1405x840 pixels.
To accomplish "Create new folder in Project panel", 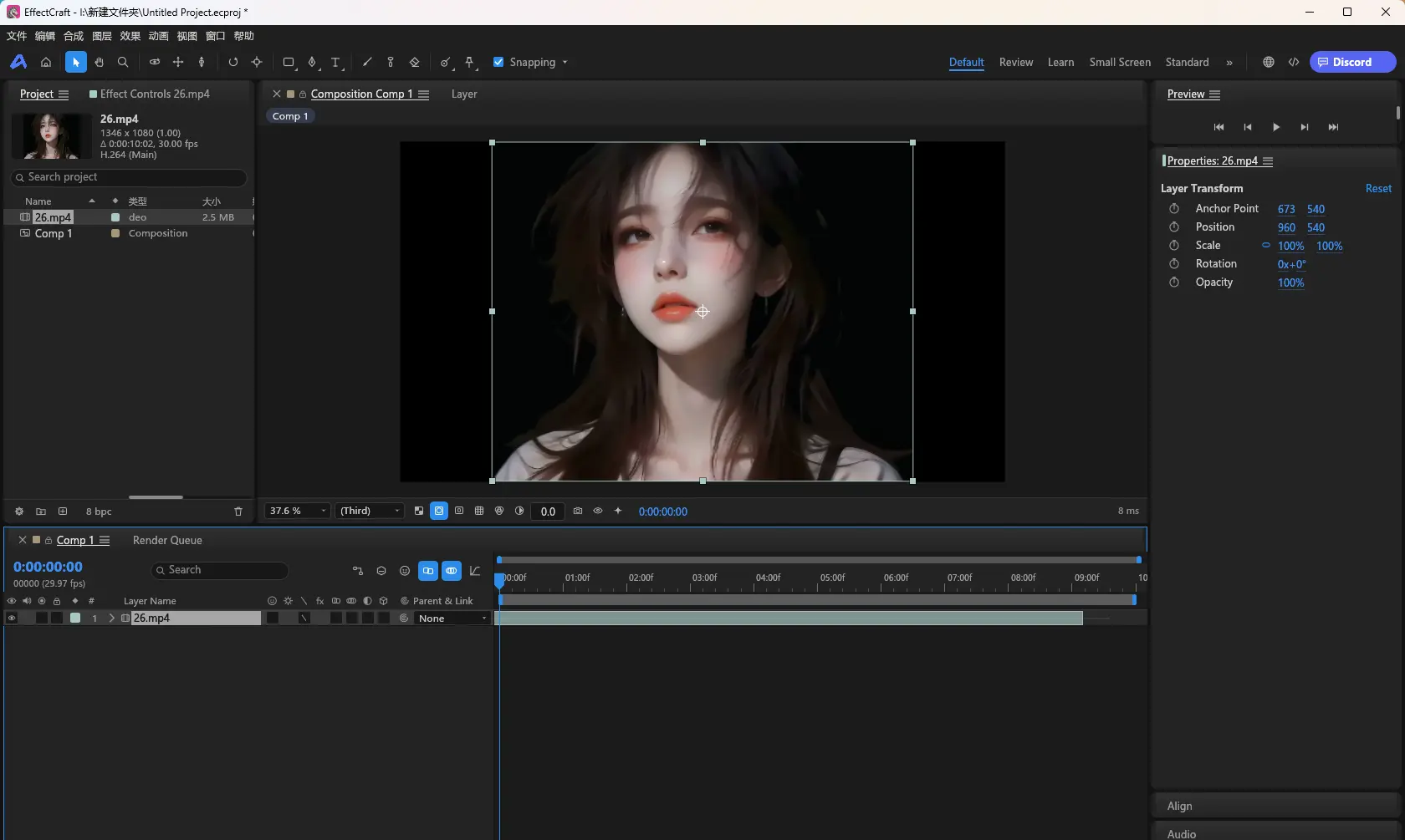I will point(41,512).
